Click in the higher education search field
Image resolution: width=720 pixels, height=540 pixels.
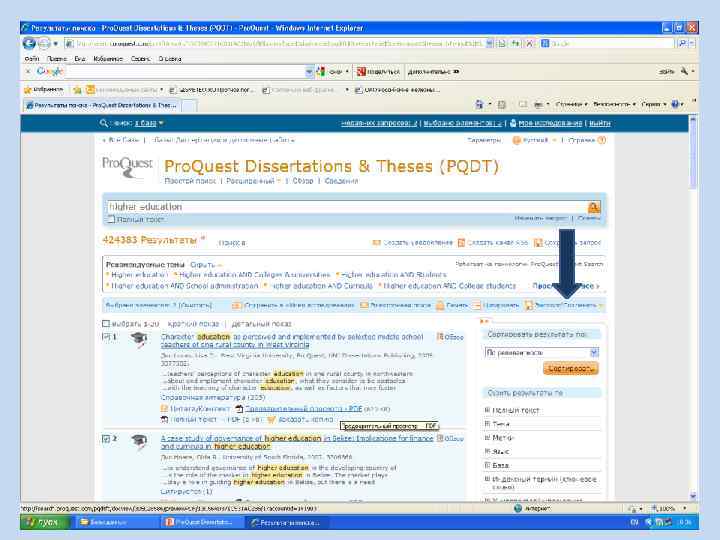click(347, 208)
